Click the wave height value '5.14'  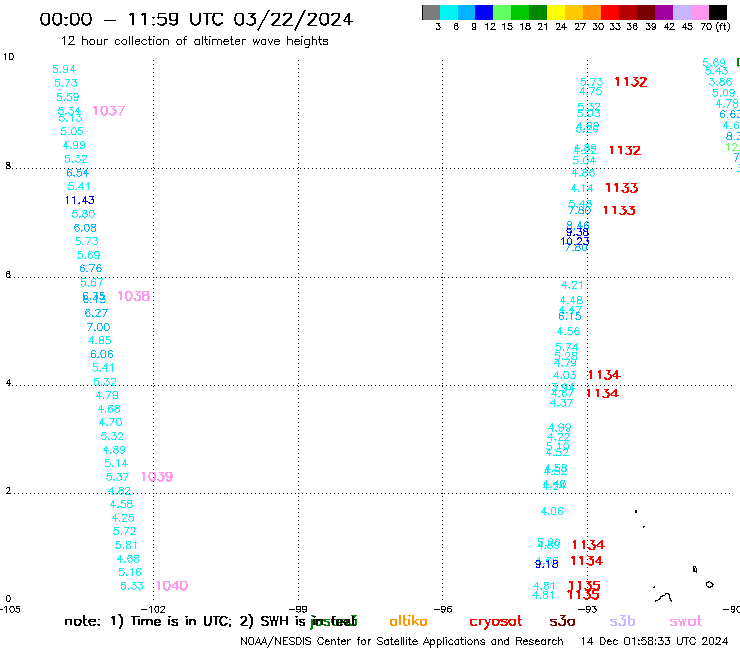[x=116, y=463]
